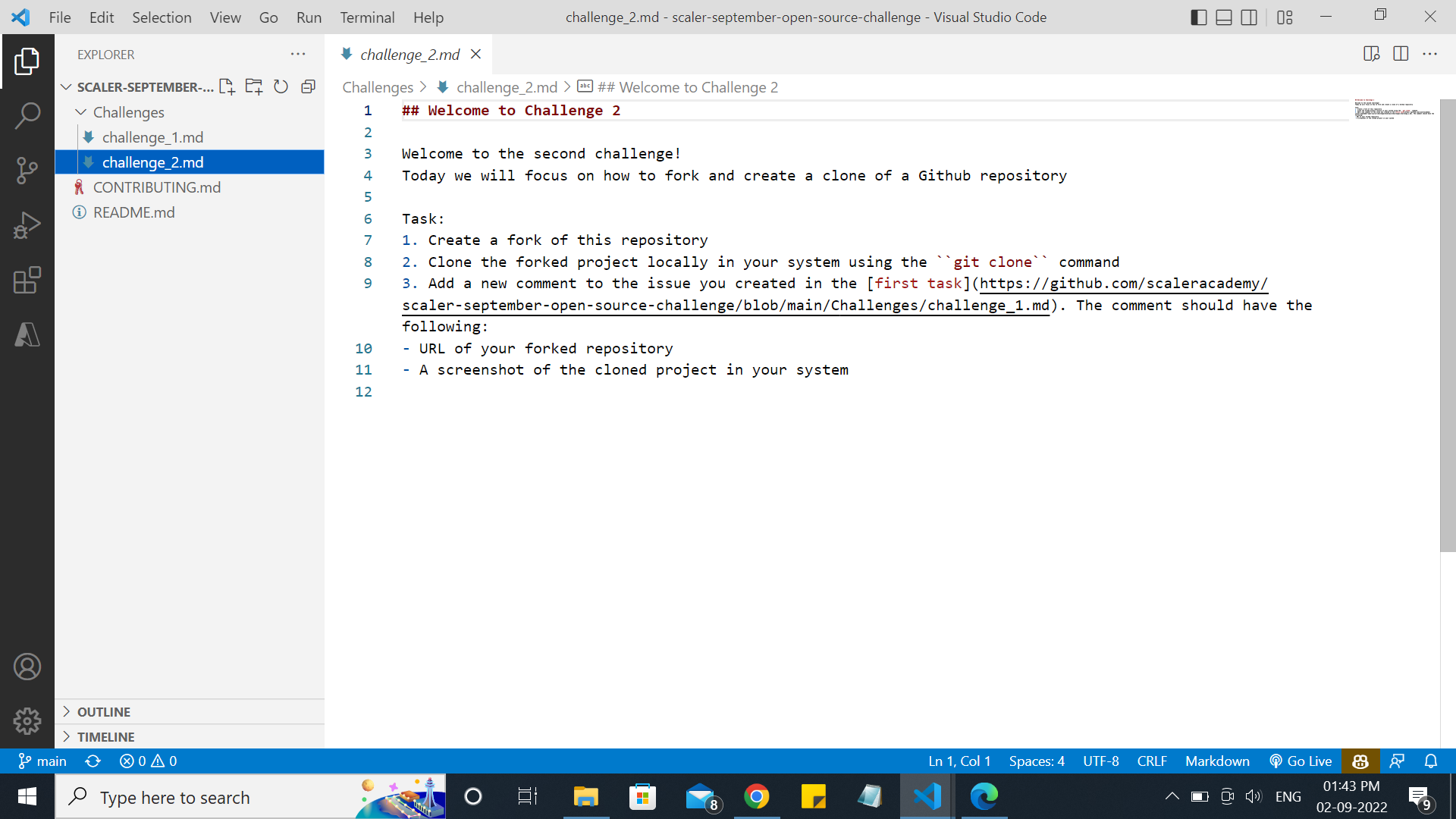
Task: Open markdown preview to the side
Action: point(1372,54)
